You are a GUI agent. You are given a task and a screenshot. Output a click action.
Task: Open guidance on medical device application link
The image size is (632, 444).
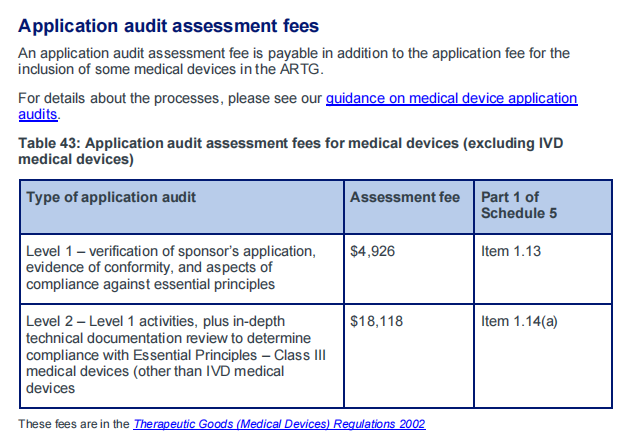(451, 99)
